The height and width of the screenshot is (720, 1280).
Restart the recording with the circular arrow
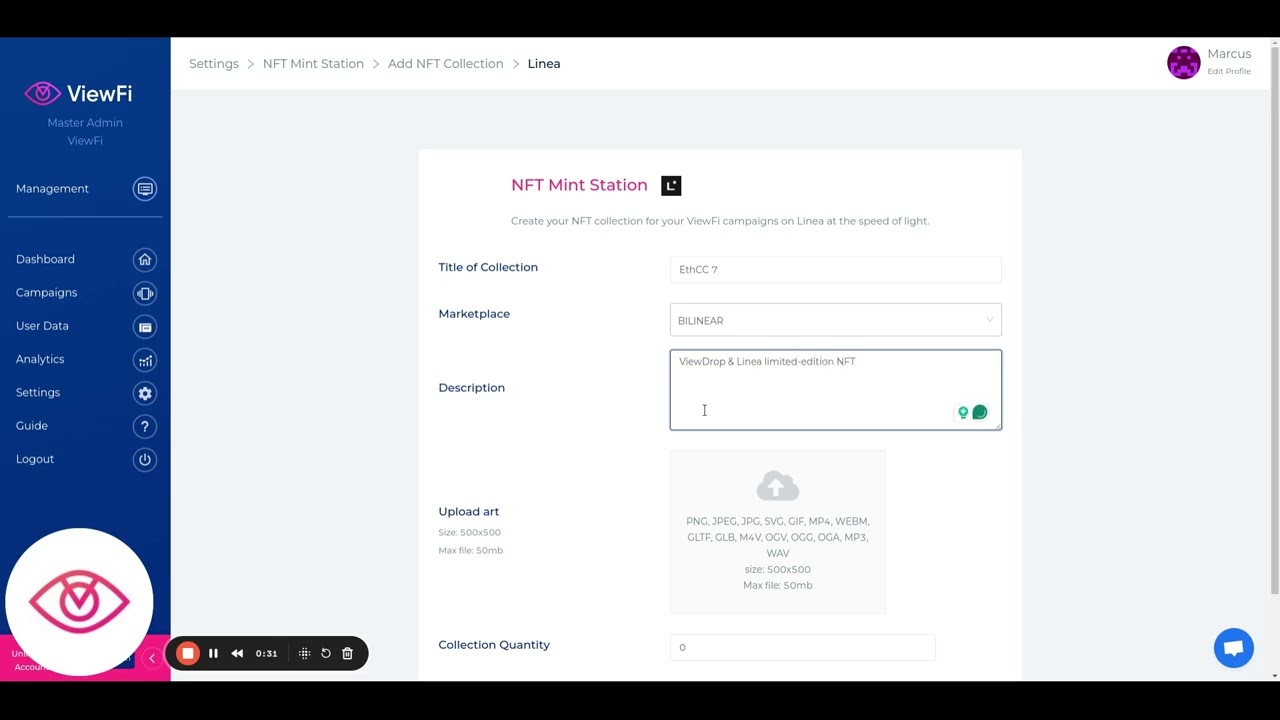pos(326,653)
